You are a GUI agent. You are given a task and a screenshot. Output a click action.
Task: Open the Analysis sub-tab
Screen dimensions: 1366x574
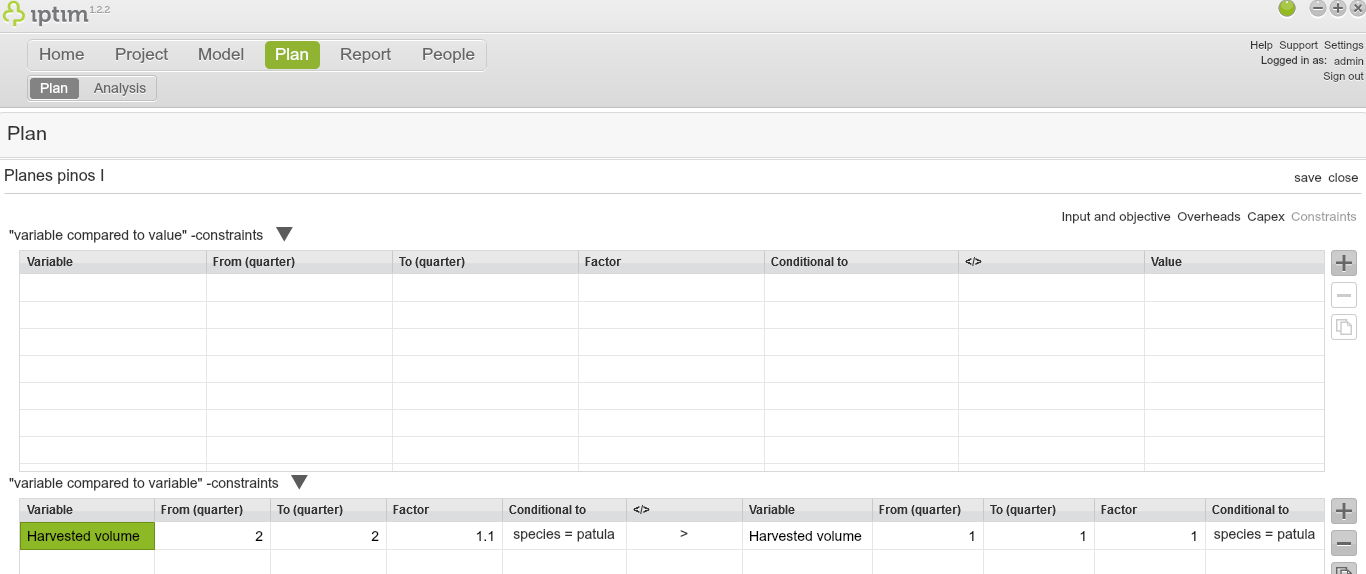(x=120, y=88)
